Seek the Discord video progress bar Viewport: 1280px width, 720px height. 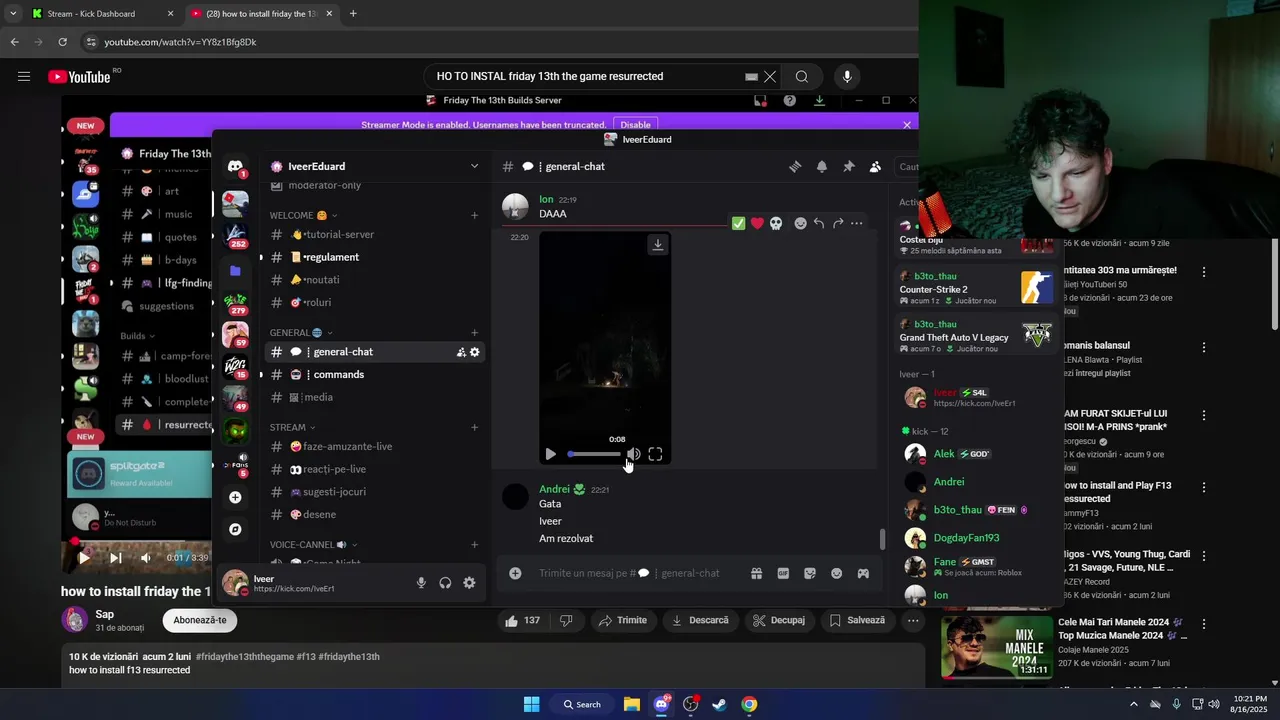(x=594, y=454)
